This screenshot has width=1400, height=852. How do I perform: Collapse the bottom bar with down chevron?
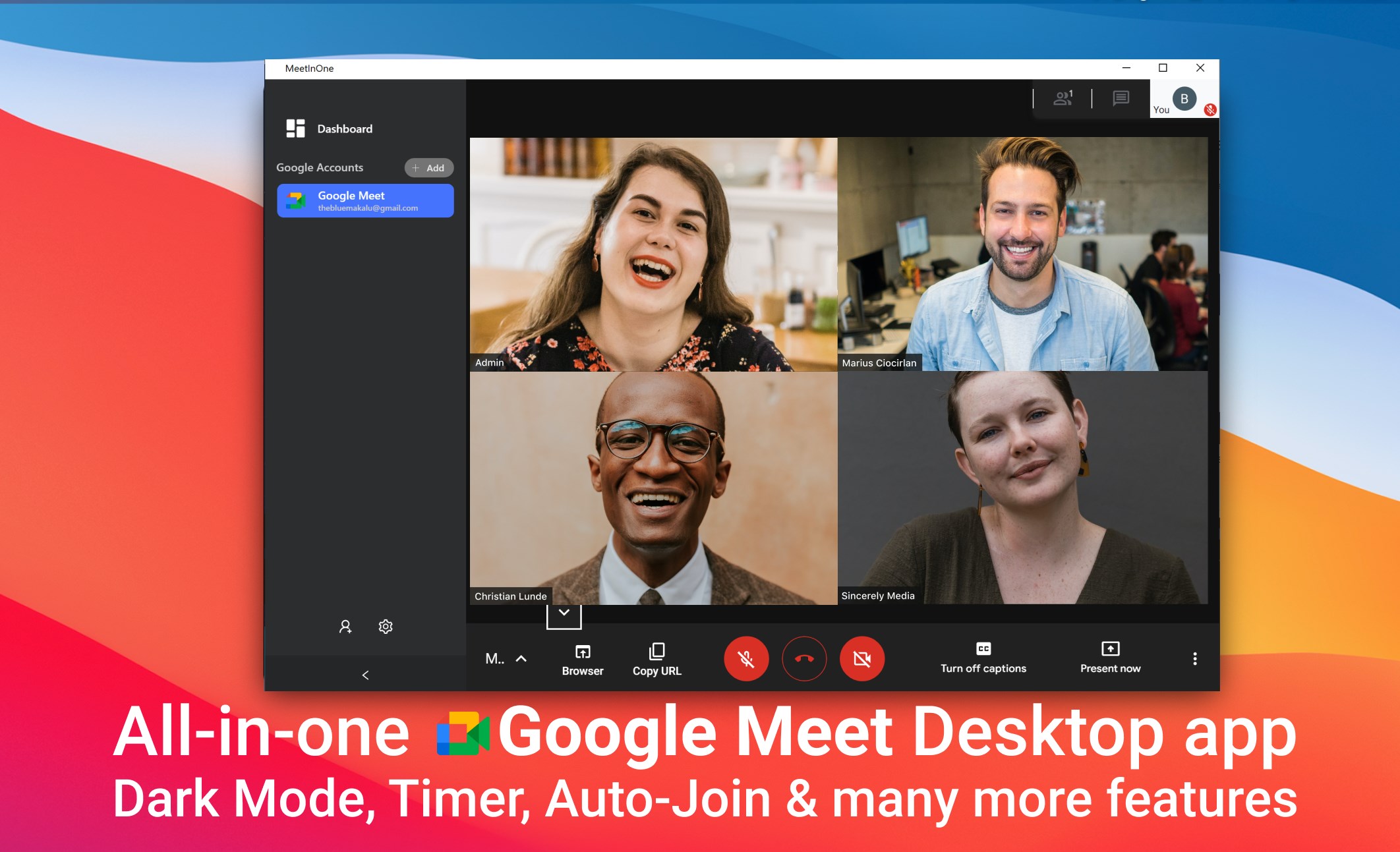564,614
